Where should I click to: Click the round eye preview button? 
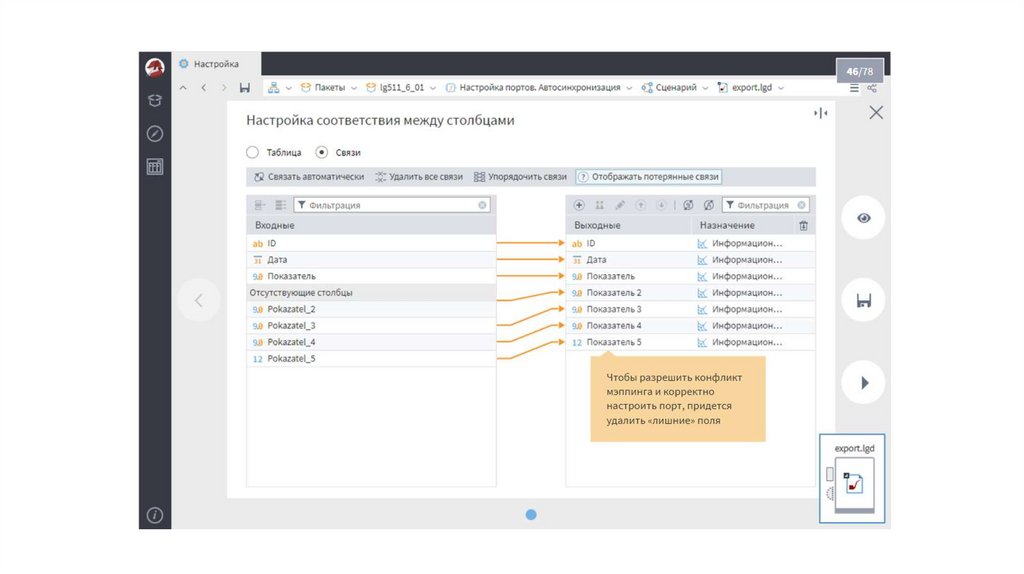(863, 218)
